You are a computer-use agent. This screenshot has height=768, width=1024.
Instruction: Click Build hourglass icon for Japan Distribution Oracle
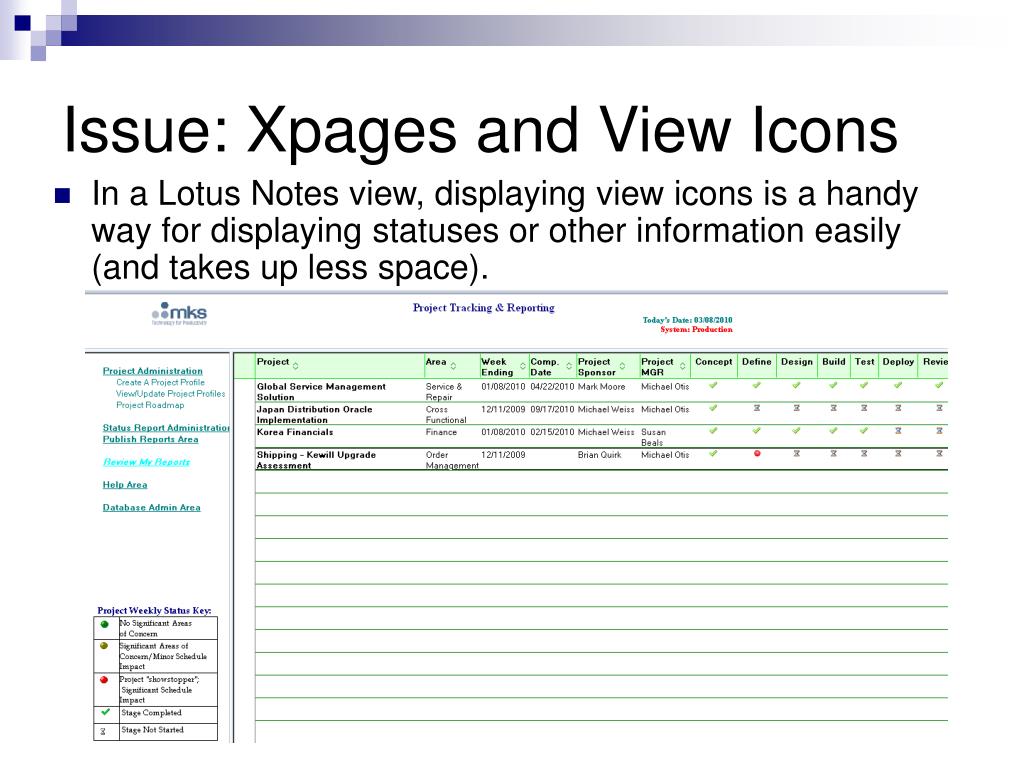click(834, 408)
